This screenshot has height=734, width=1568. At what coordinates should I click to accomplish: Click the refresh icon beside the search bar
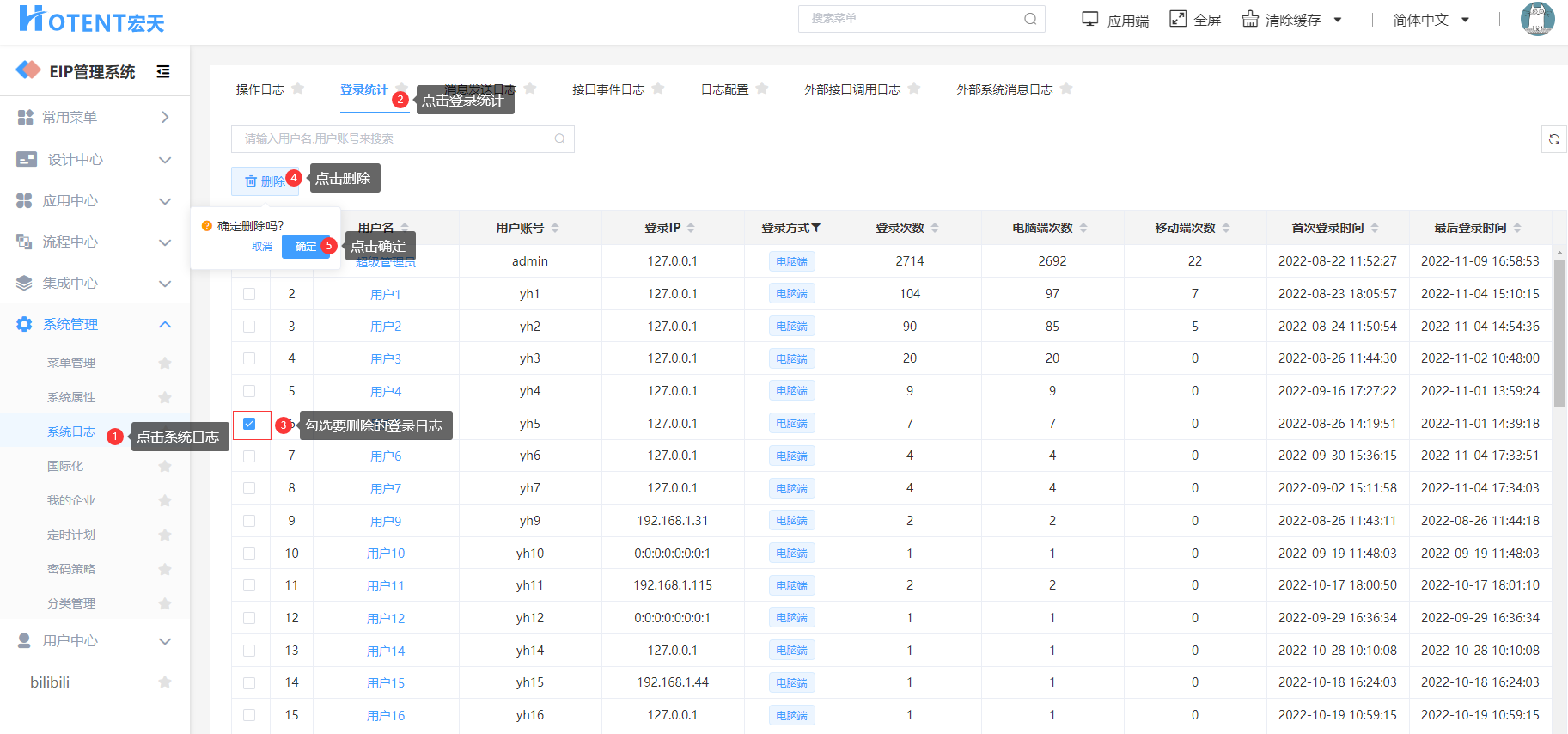[x=1553, y=139]
